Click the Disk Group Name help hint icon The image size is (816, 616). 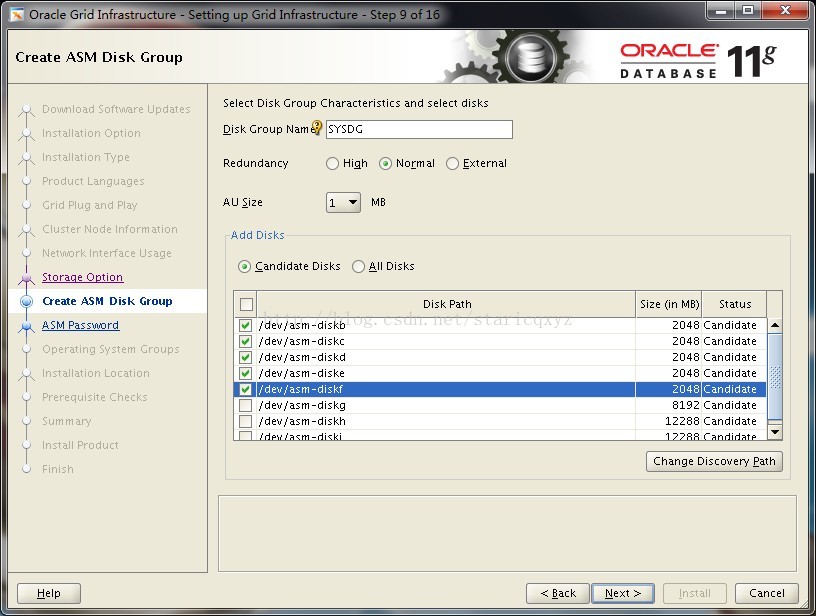pyautogui.click(x=316, y=127)
